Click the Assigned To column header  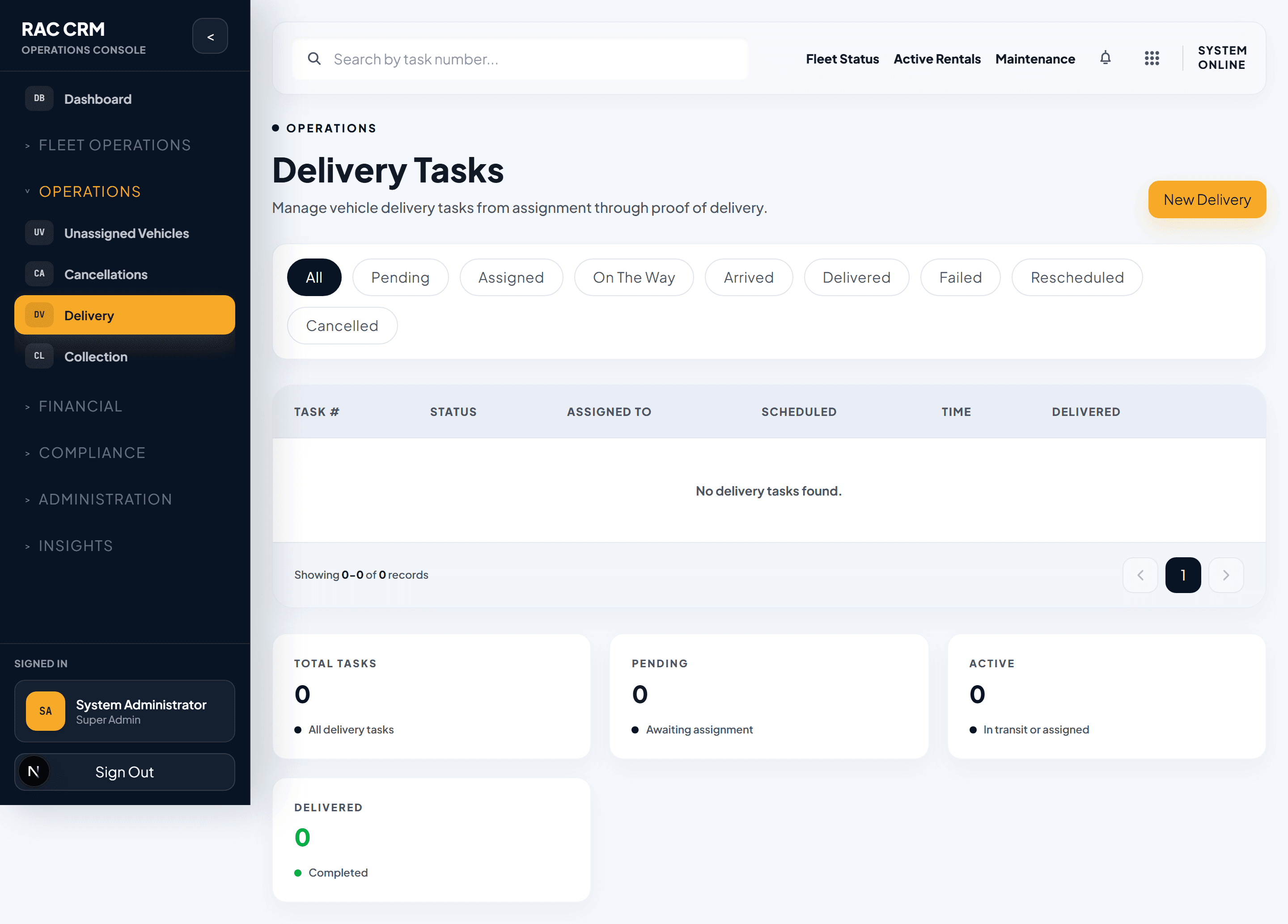609,412
